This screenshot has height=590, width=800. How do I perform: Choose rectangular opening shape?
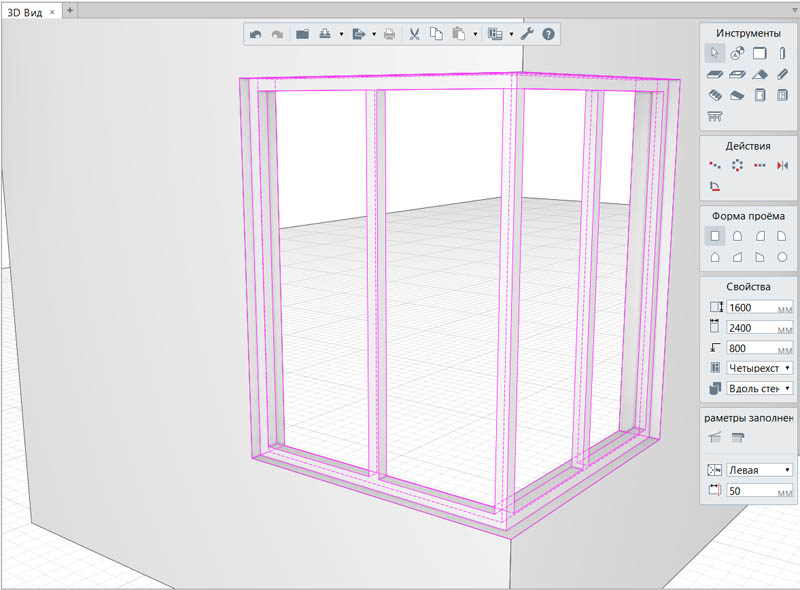click(x=715, y=236)
